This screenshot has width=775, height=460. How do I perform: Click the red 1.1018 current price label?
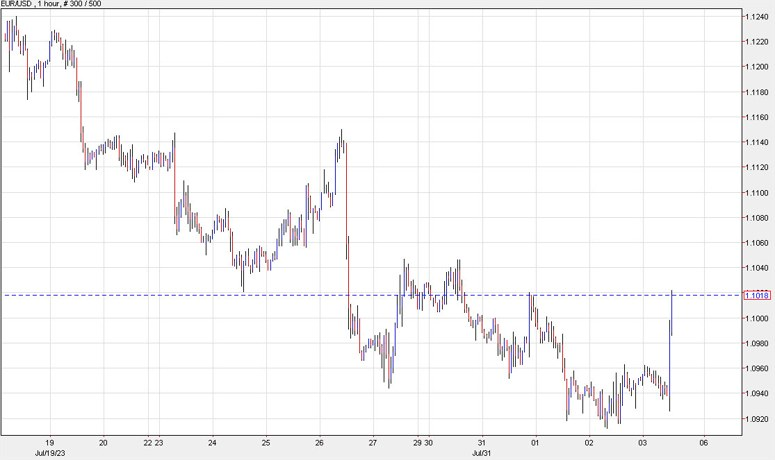click(x=756, y=295)
